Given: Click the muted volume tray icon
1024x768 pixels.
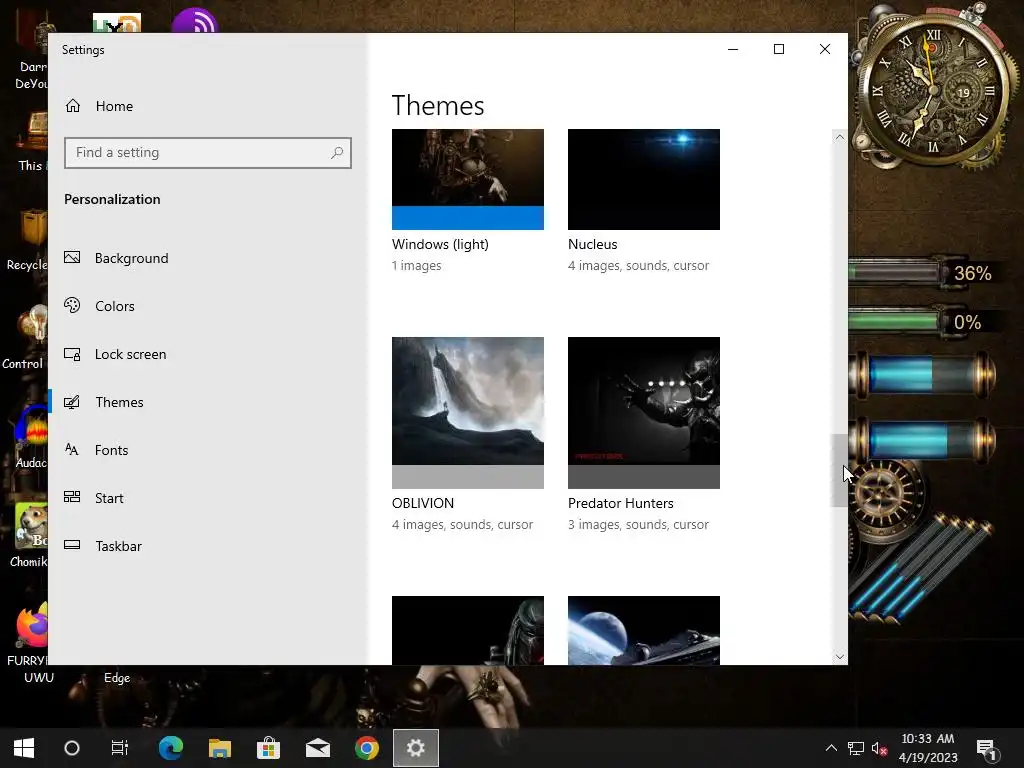Looking at the screenshot, I should tap(879, 748).
